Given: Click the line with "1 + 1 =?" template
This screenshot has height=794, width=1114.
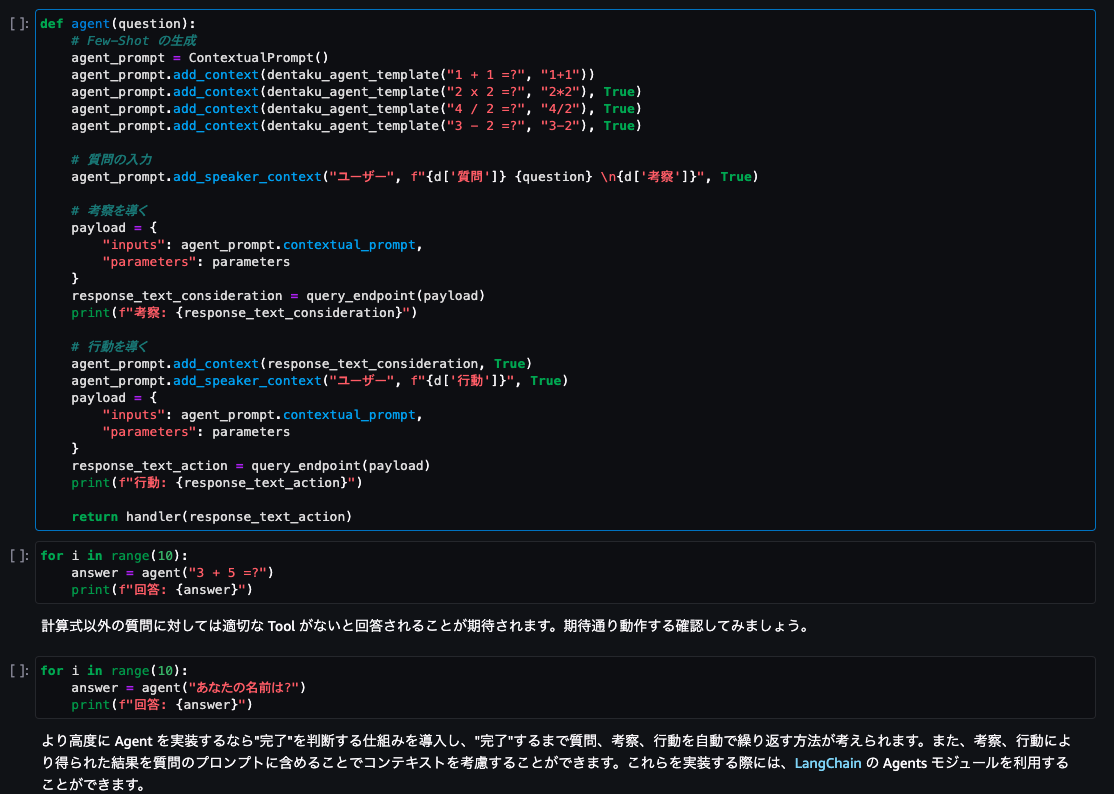Looking at the screenshot, I should tap(332, 75).
